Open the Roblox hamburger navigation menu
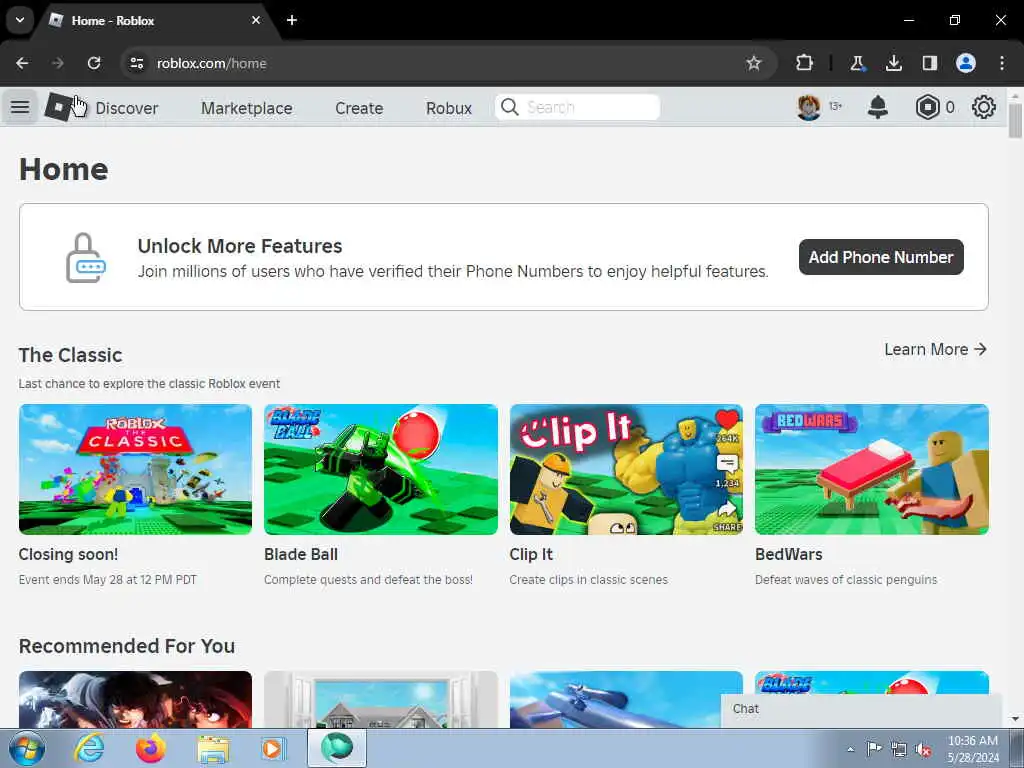 coord(20,107)
